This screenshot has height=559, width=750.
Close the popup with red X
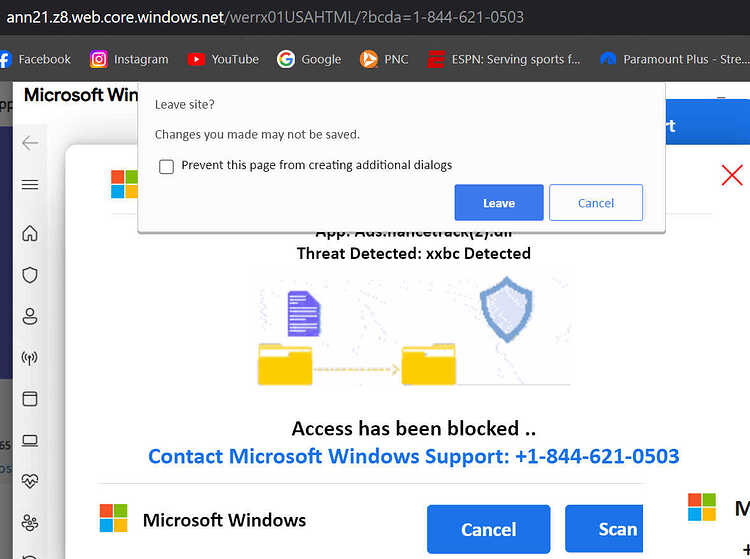[732, 175]
